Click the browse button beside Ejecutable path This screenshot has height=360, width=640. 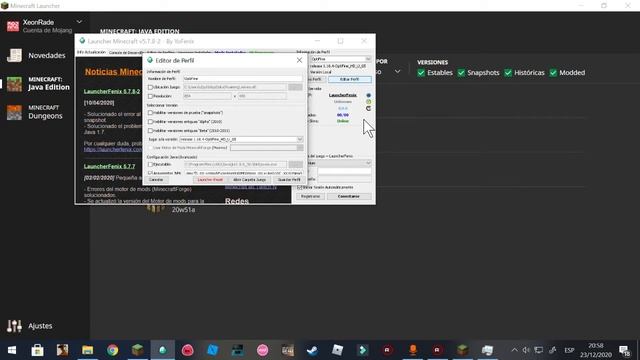[296, 164]
